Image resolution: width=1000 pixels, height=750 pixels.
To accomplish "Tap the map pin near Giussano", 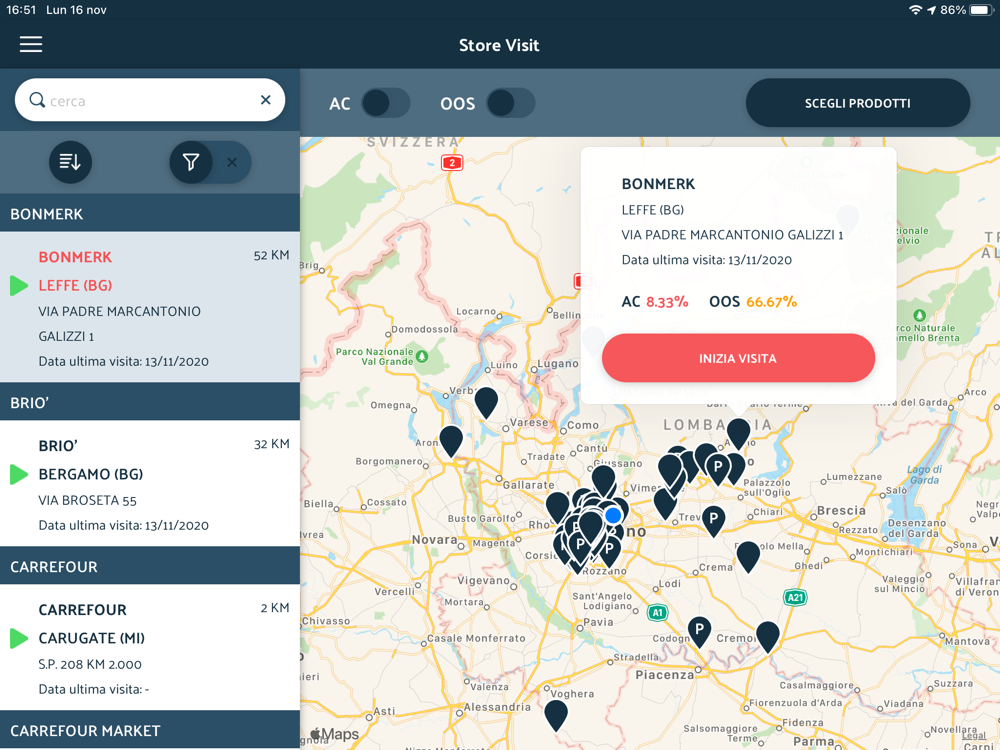I will pyautogui.click(x=603, y=480).
